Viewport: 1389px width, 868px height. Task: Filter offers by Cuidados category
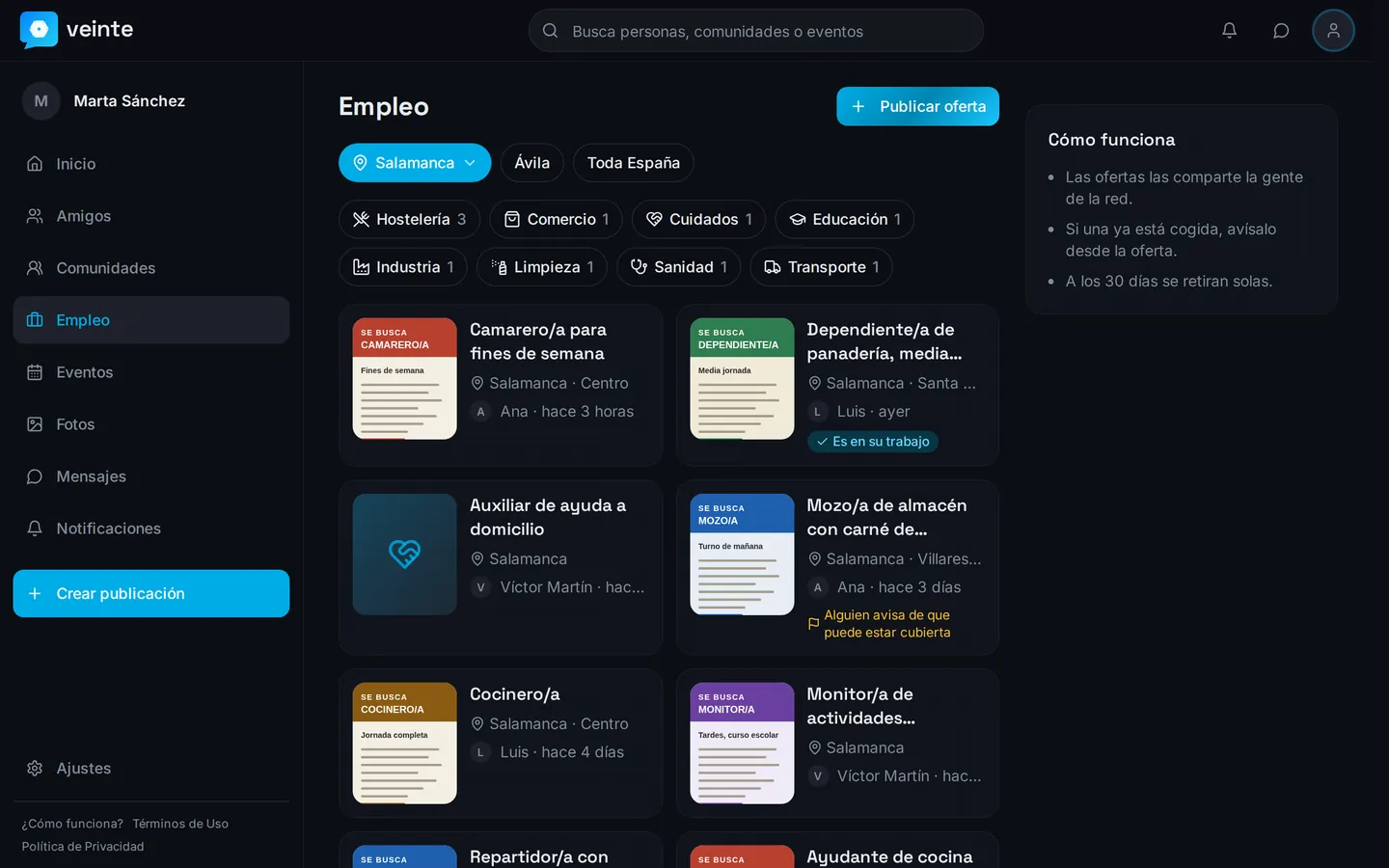pos(698,220)
